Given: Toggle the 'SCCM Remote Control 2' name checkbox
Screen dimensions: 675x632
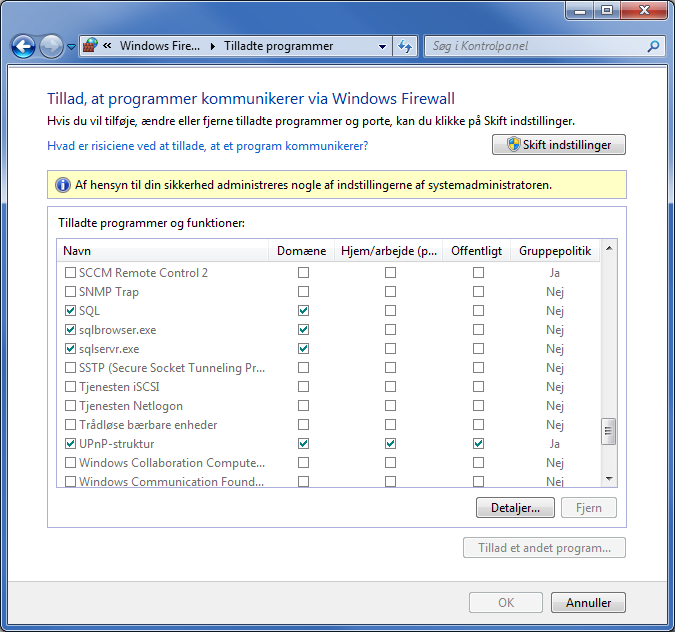Looking at the screenshot, I should (x=70, y=273).
